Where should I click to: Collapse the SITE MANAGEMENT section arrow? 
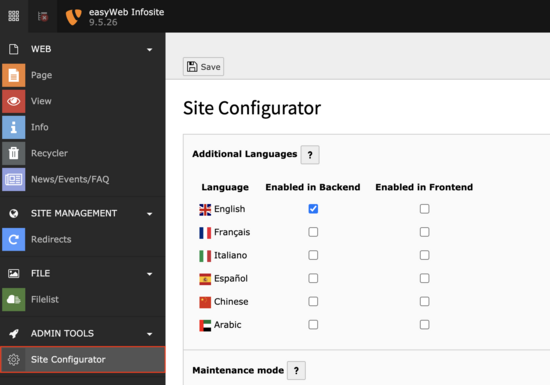[149, 214]
